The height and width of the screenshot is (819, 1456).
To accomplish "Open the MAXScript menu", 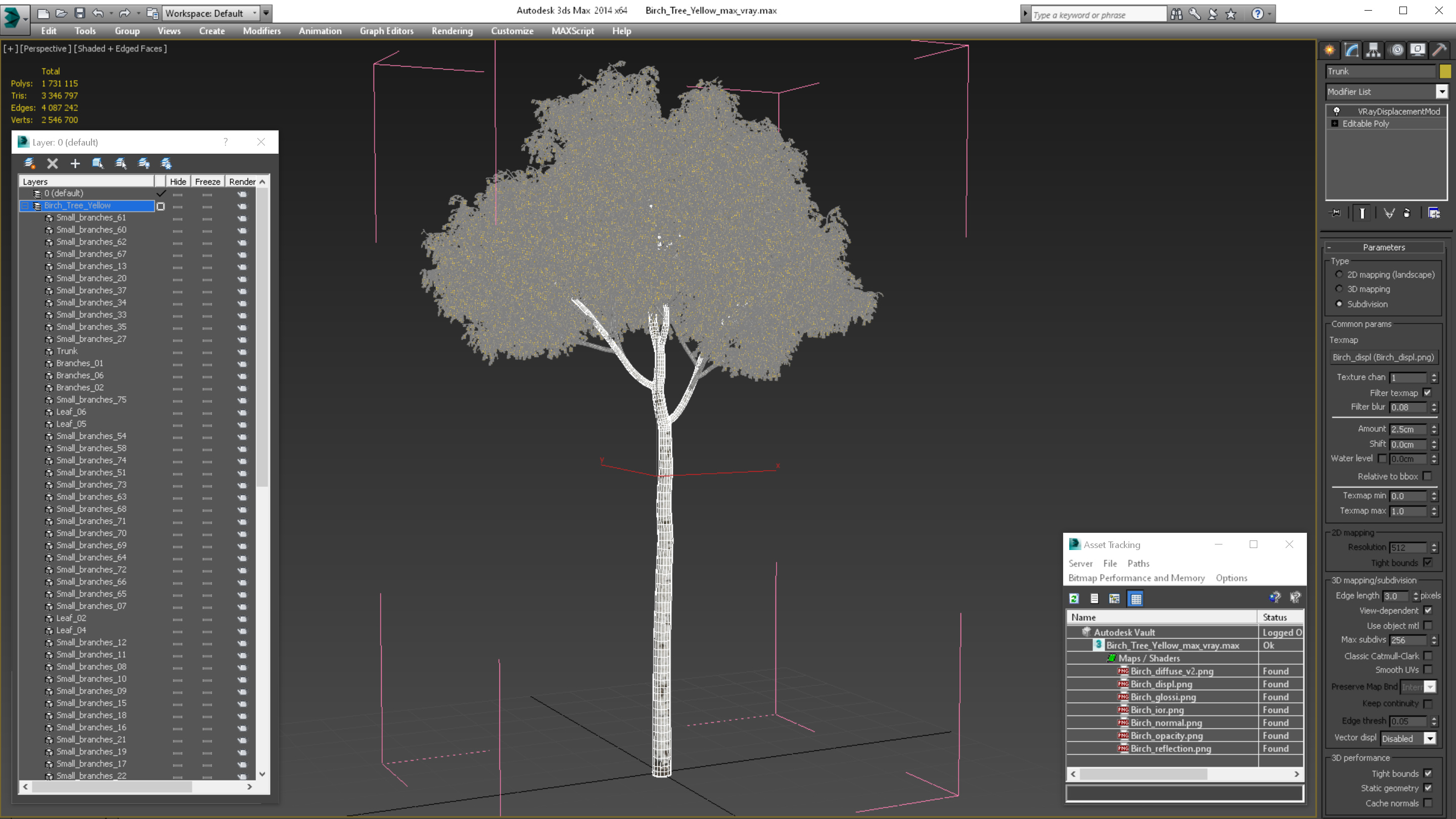I will tap(573, 31).
